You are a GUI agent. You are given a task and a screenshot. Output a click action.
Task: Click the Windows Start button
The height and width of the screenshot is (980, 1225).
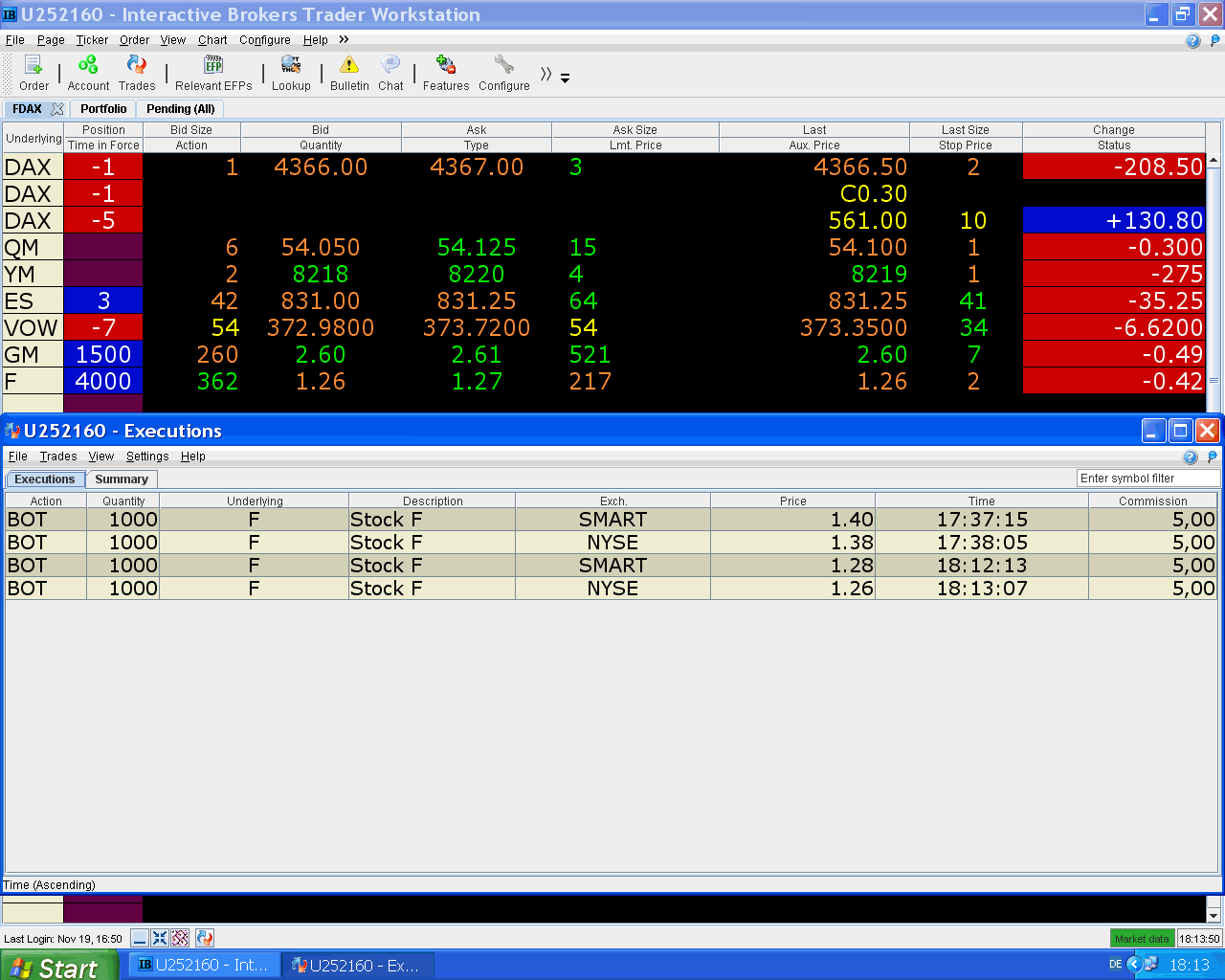(x=58, y=966)
